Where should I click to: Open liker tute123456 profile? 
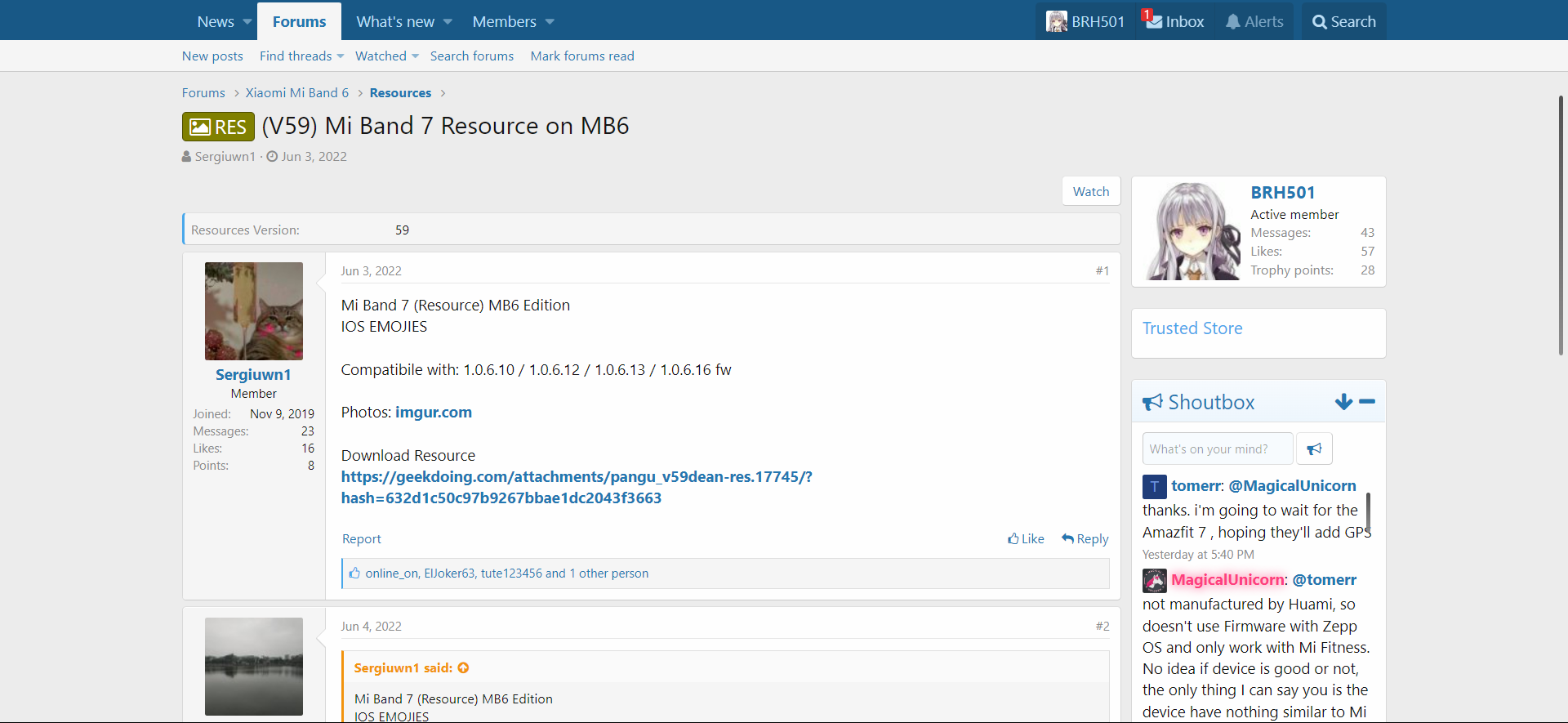point(511,573)
